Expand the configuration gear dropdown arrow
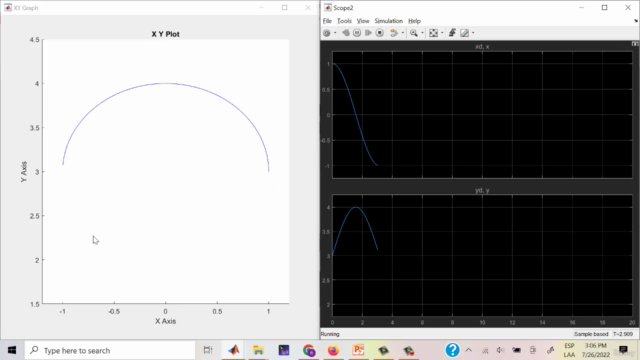 (335, 33)
